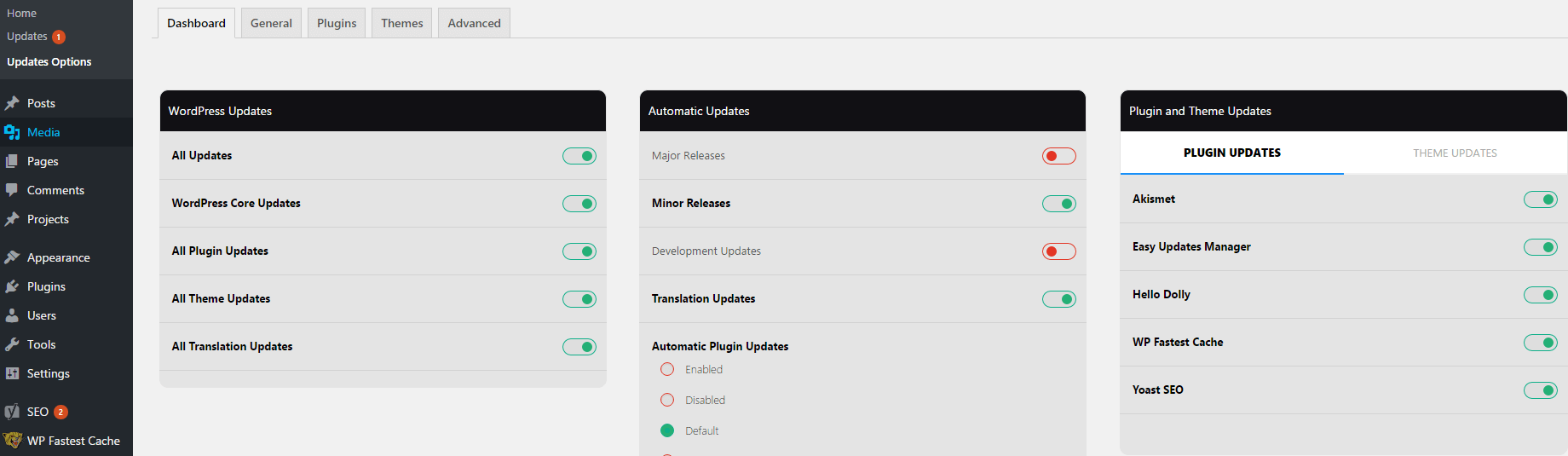Select Default for Automatic Plugin Updates
This screenshot has height=456, width=1568.
pyautogui.click(x=667, y=430)
